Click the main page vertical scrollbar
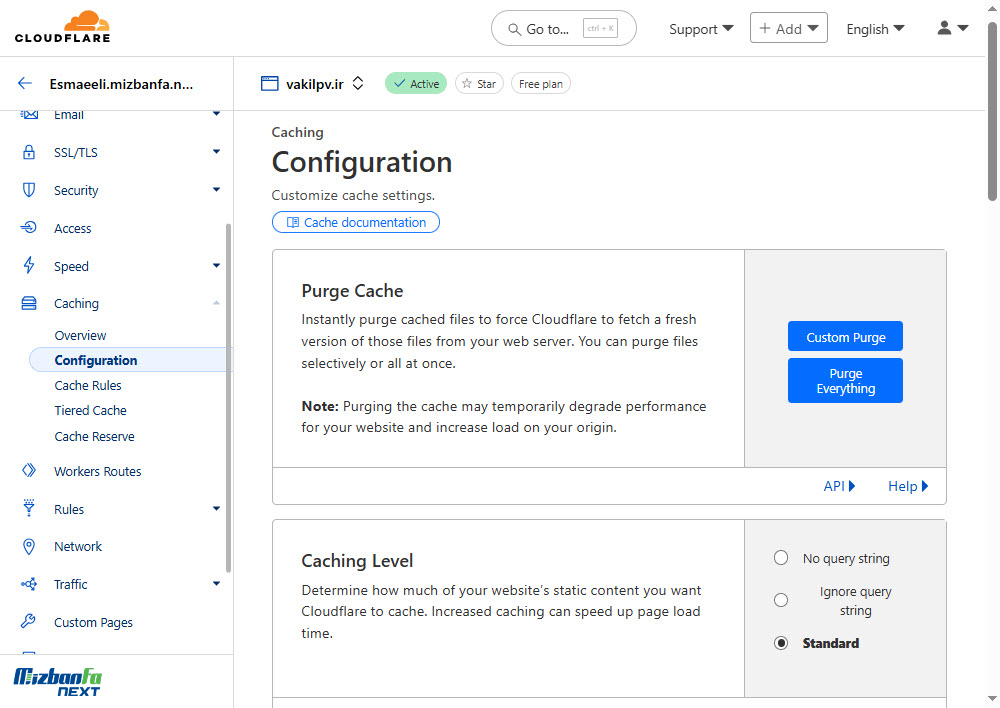This screenshot has height=708, width=1000. [992, 112]
